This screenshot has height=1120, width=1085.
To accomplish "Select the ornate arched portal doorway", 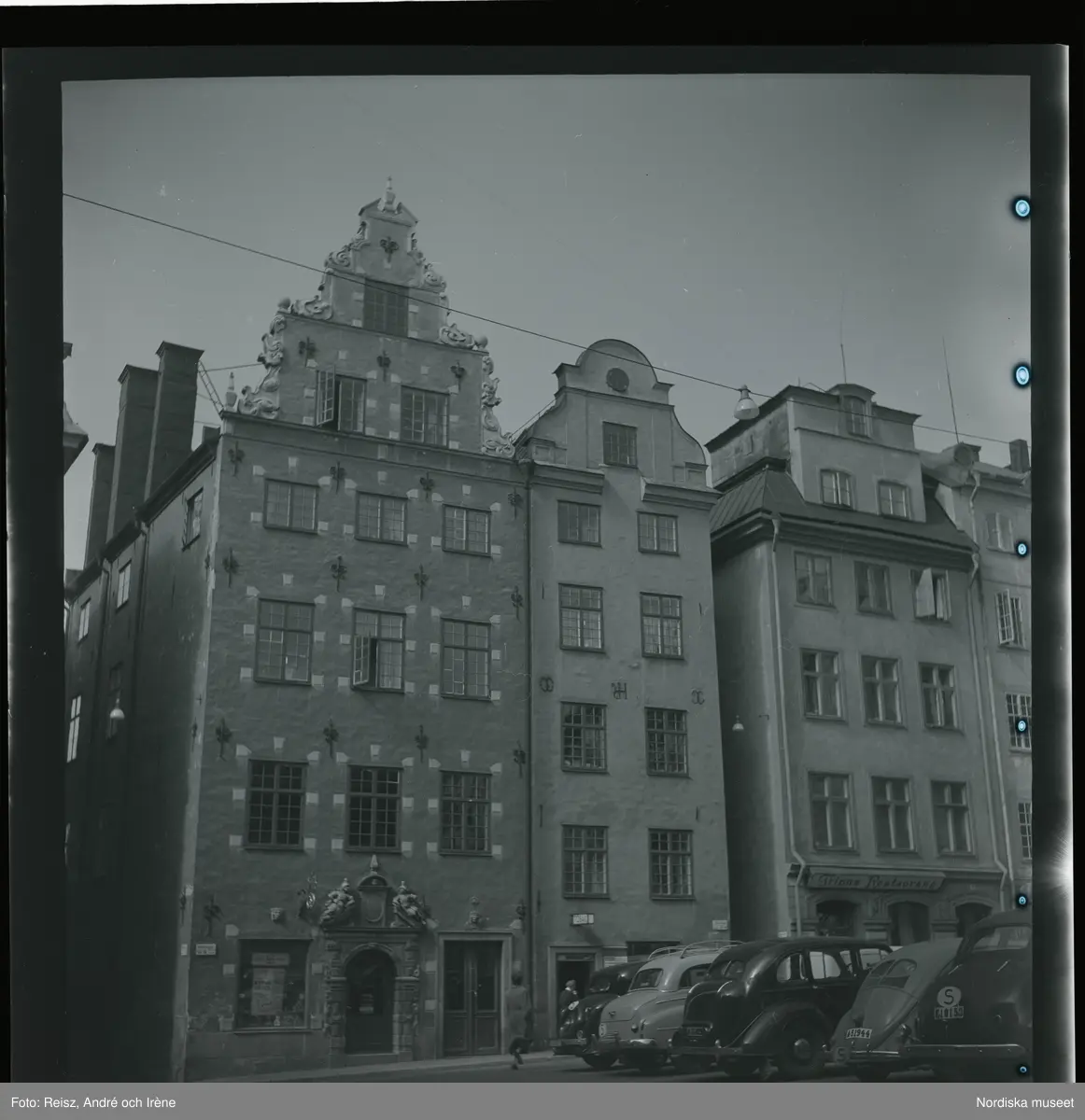I will pyautogui.click(x=371, y=999).
